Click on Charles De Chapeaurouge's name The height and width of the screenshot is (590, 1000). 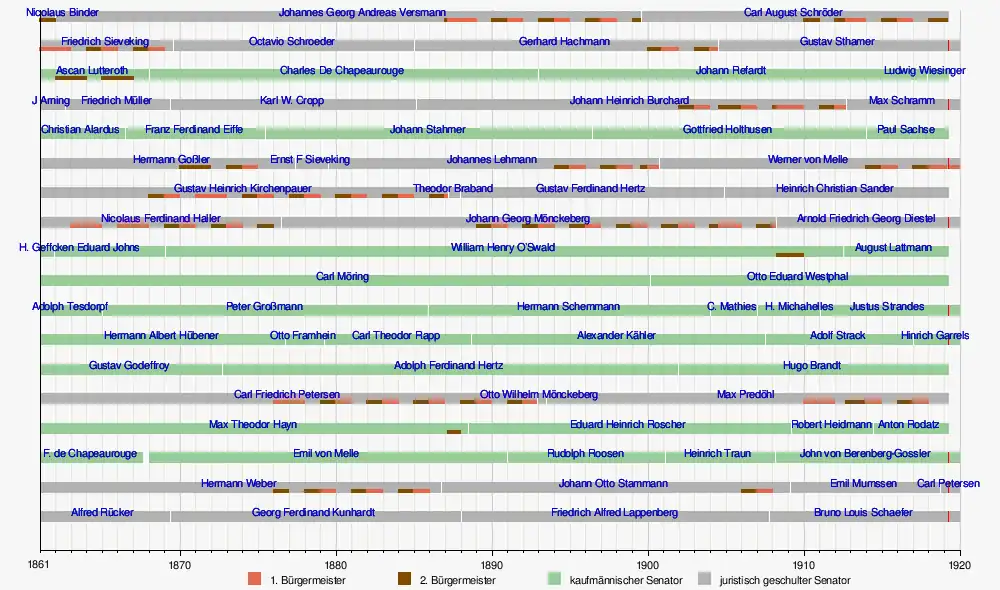[x=342, y=71]
